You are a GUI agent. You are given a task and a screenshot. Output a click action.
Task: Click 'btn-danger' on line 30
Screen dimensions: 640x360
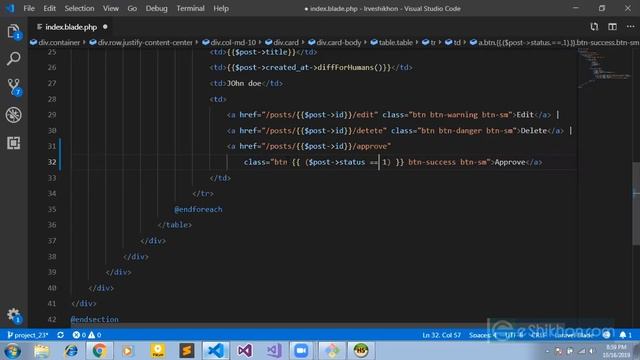[x=460, y=131]
